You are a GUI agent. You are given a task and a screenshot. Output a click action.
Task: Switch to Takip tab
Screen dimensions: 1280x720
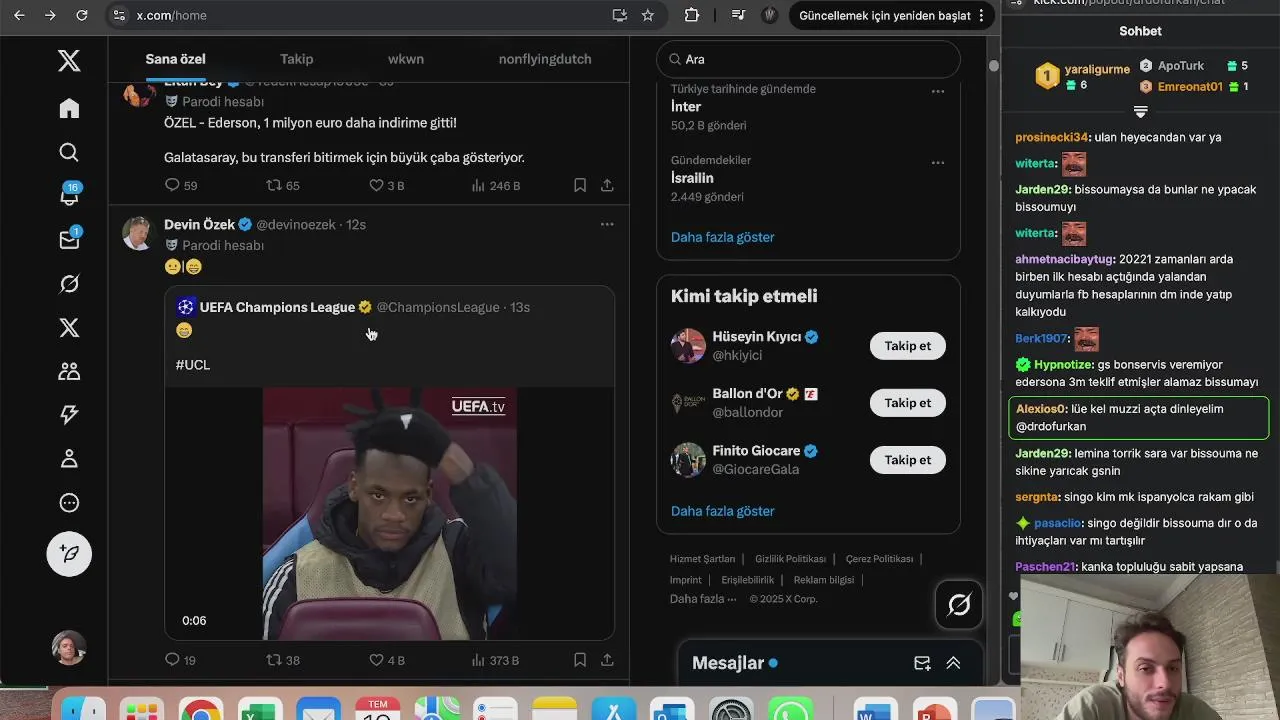click(x=297, y=59)
